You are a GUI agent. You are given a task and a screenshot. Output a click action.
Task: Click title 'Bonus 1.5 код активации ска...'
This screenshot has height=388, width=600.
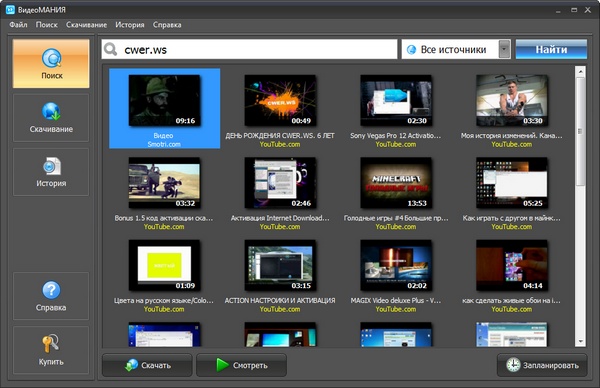pos(164,218)
